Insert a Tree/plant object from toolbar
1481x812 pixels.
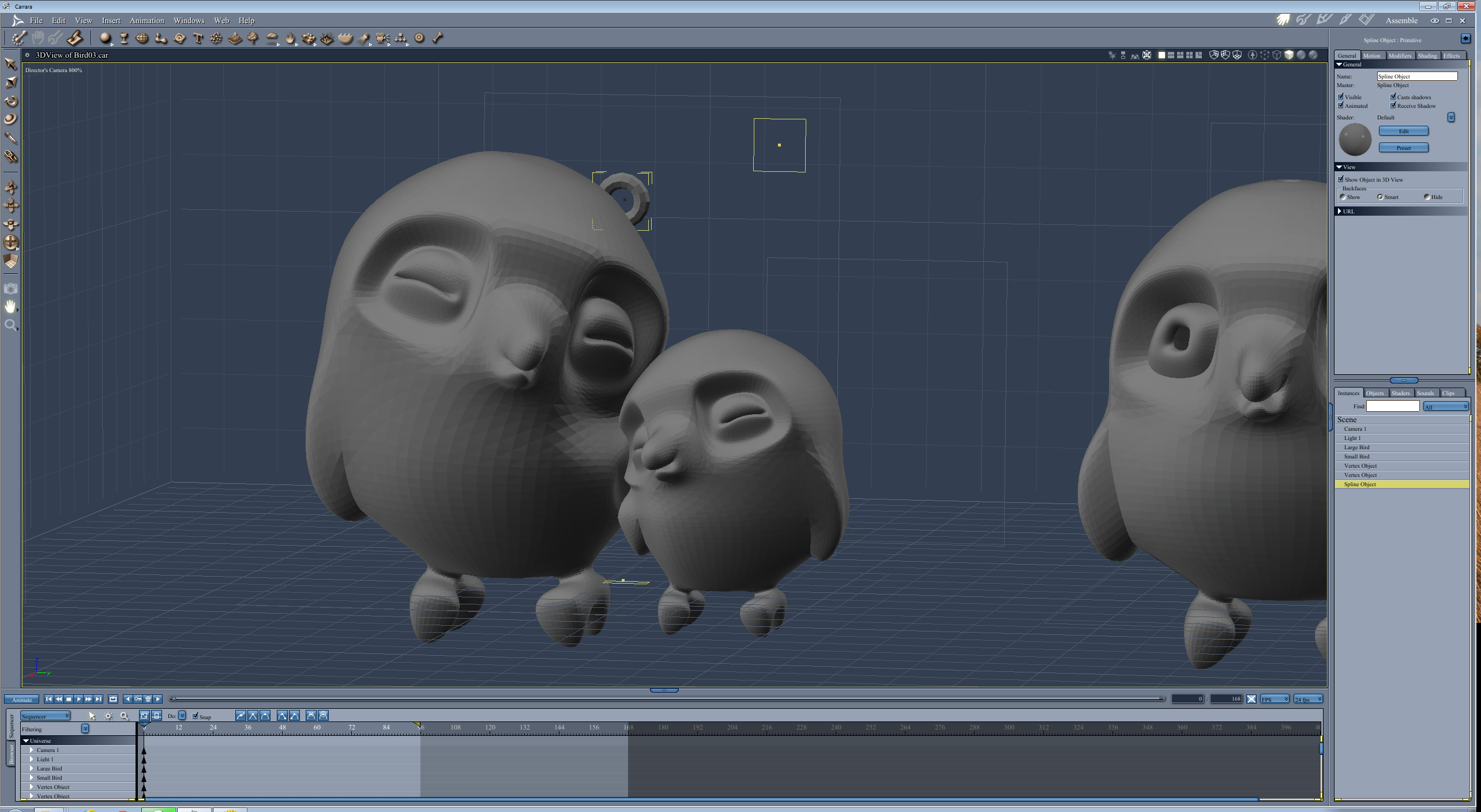253,39
